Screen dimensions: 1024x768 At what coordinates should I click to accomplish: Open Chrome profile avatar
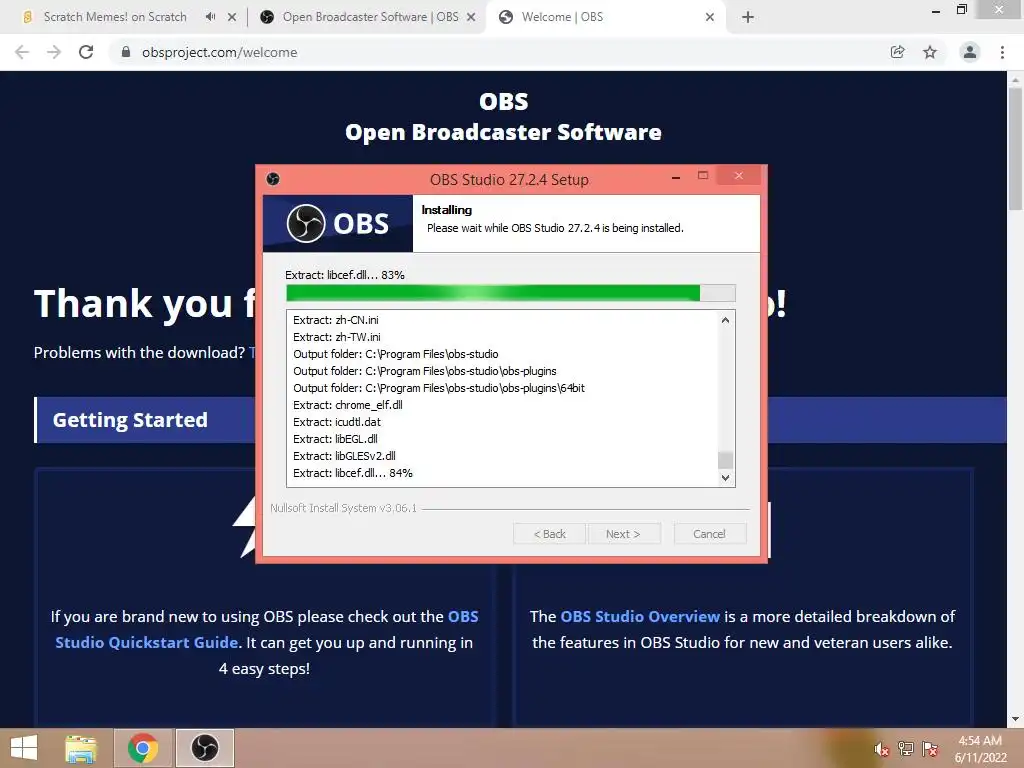[970, 52]
